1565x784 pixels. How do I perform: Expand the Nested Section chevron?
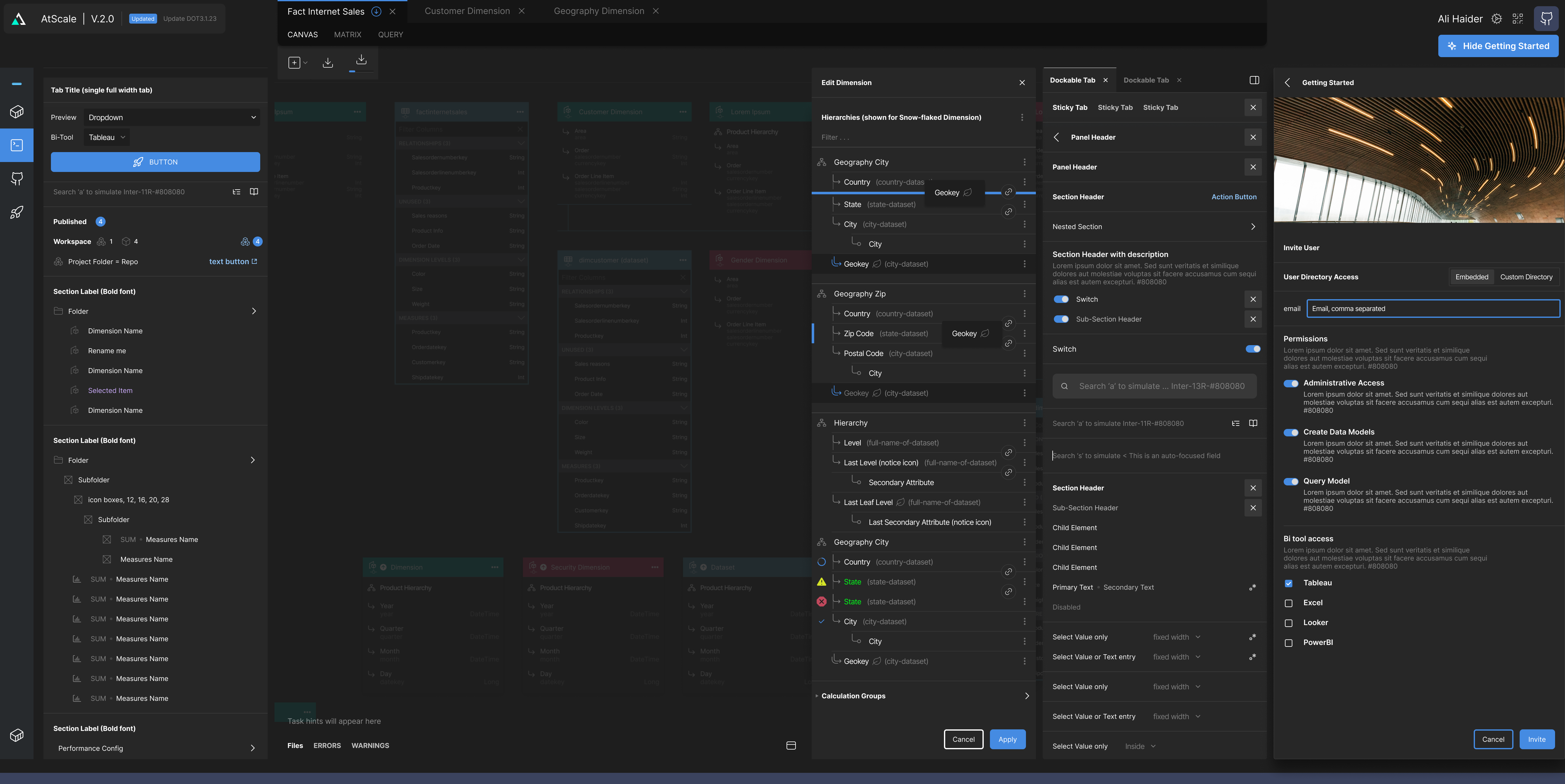[x=1253, y=227]
